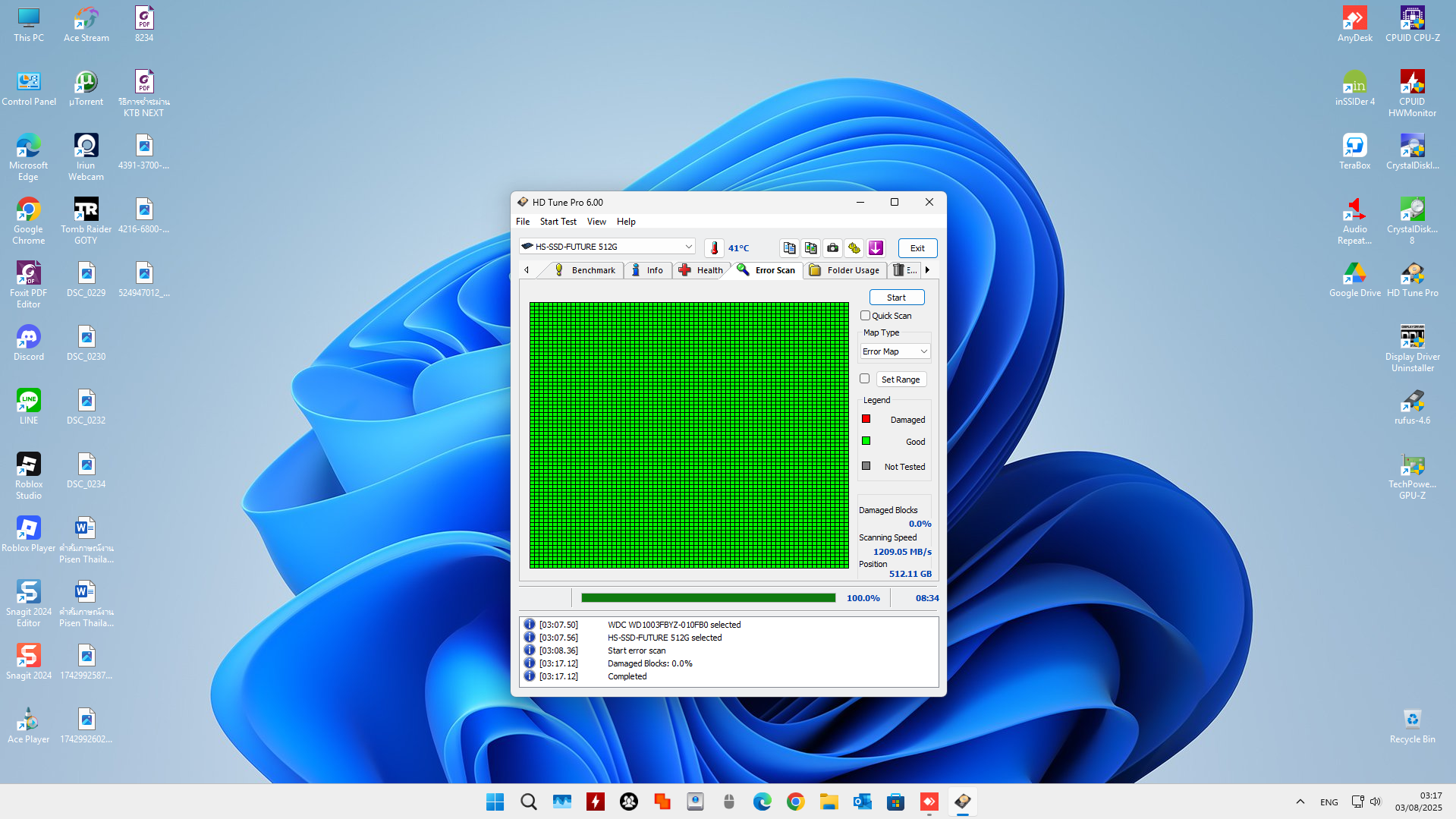Open File Explorer from taskbar

829,802
